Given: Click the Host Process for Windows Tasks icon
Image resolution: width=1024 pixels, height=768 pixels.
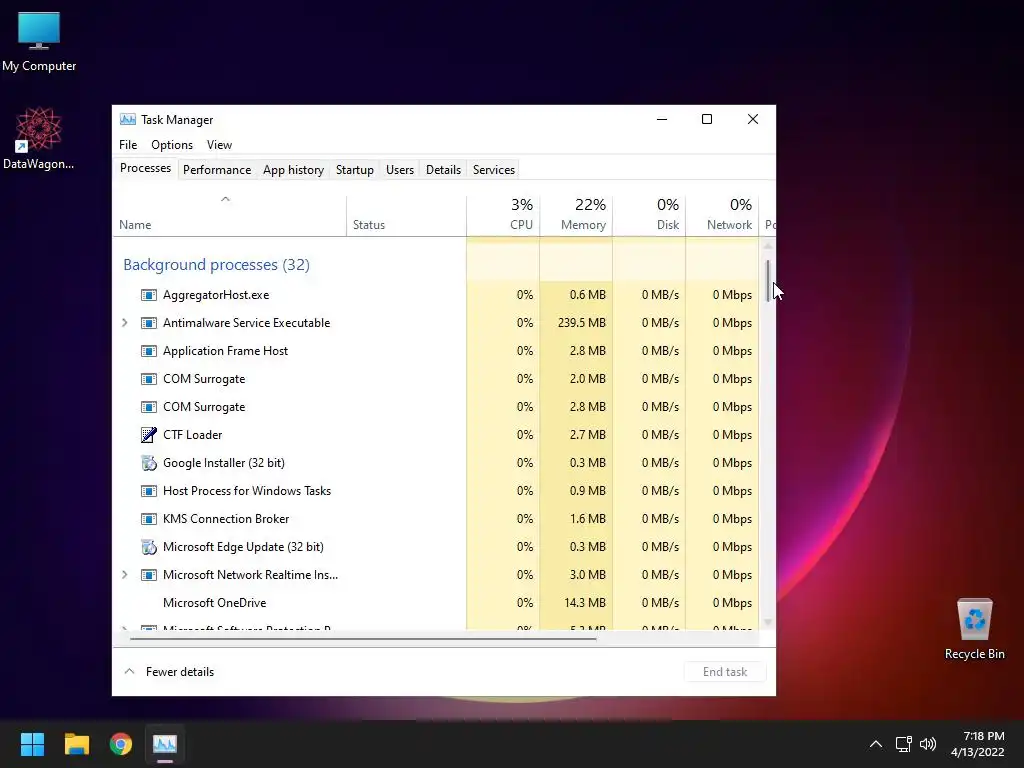Looking at the screenshot, I should 149,491.
